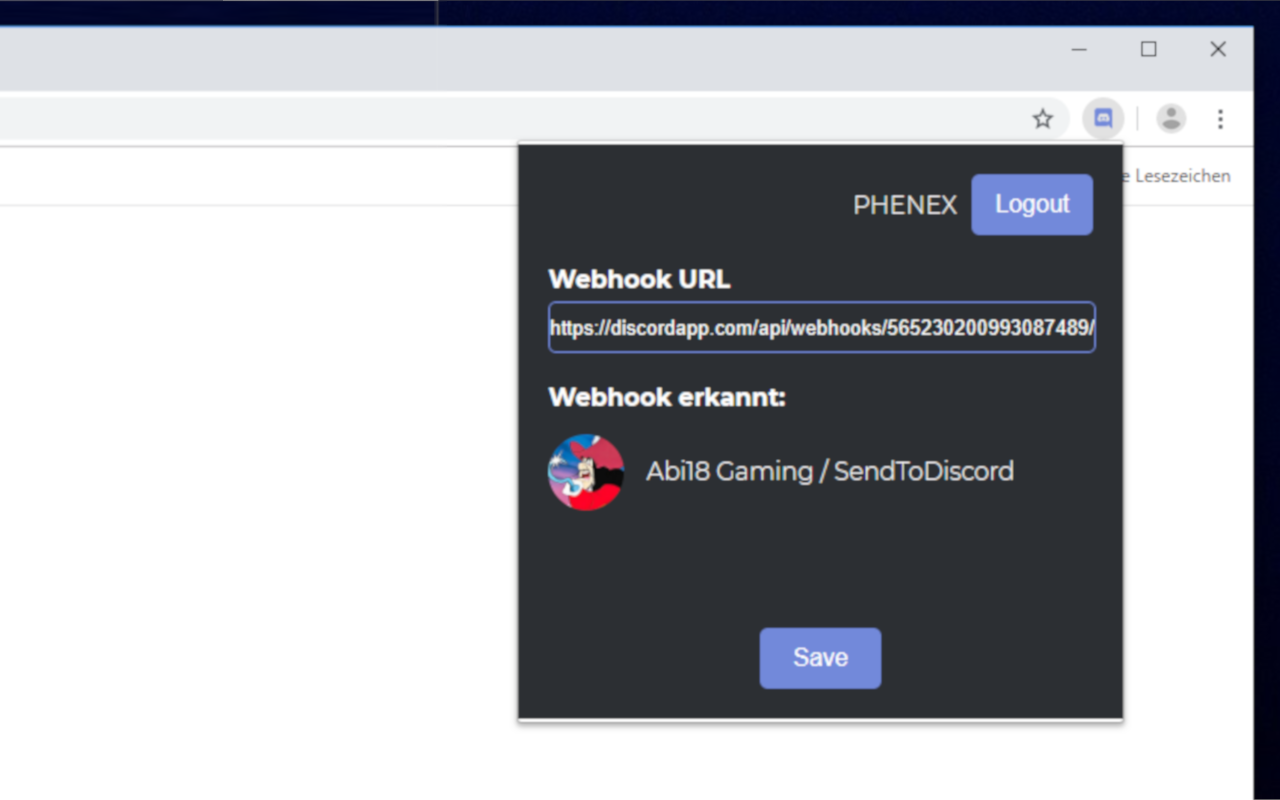
Task: Click the "Webhook URL" heading
Action: pyautogui.click(x=639, y=279)
